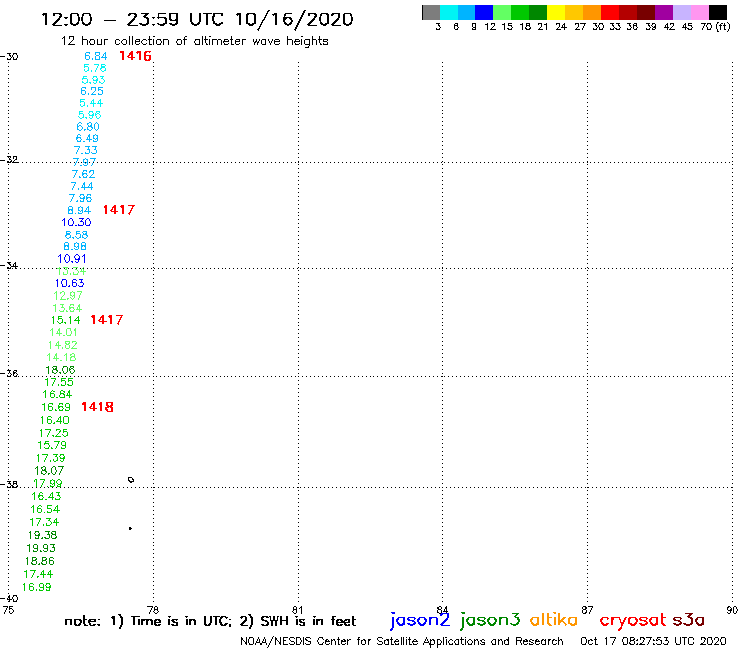This screenshot has height=650, width=740.
Task: Click the wave height value "6.84"
Action: 96,56
